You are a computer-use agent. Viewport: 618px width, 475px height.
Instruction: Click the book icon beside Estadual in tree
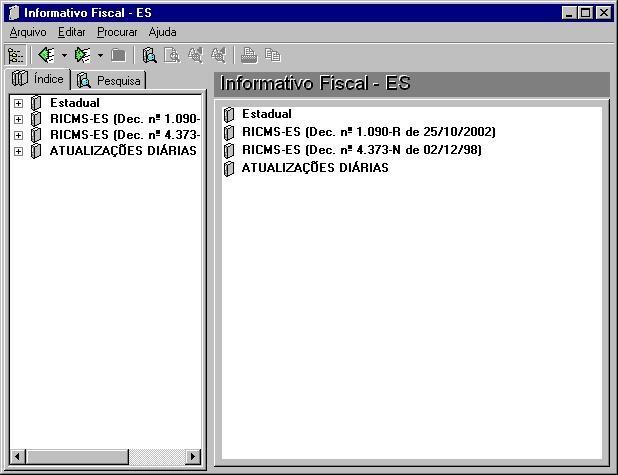coord(36,103)
